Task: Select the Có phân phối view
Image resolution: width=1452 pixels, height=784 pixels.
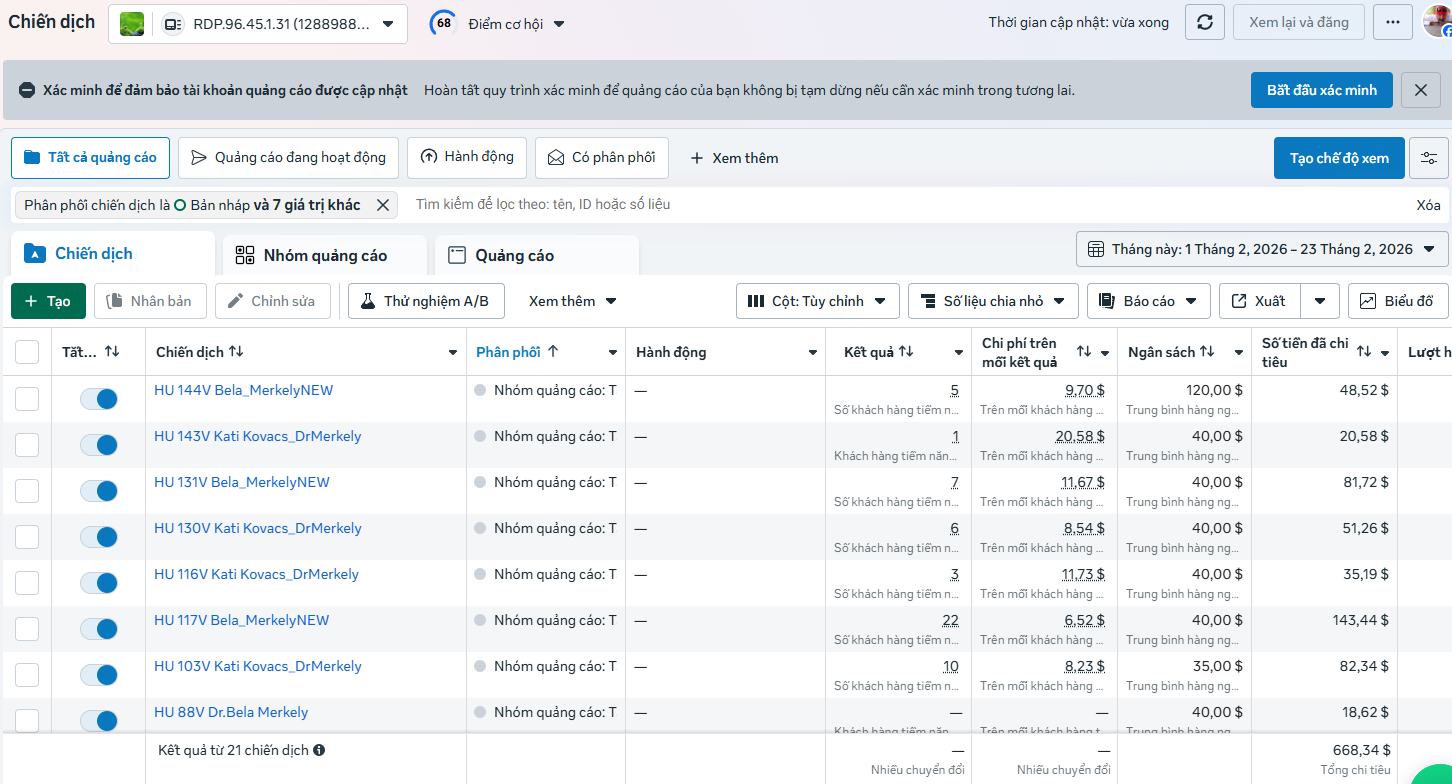Action: [602, 158]
